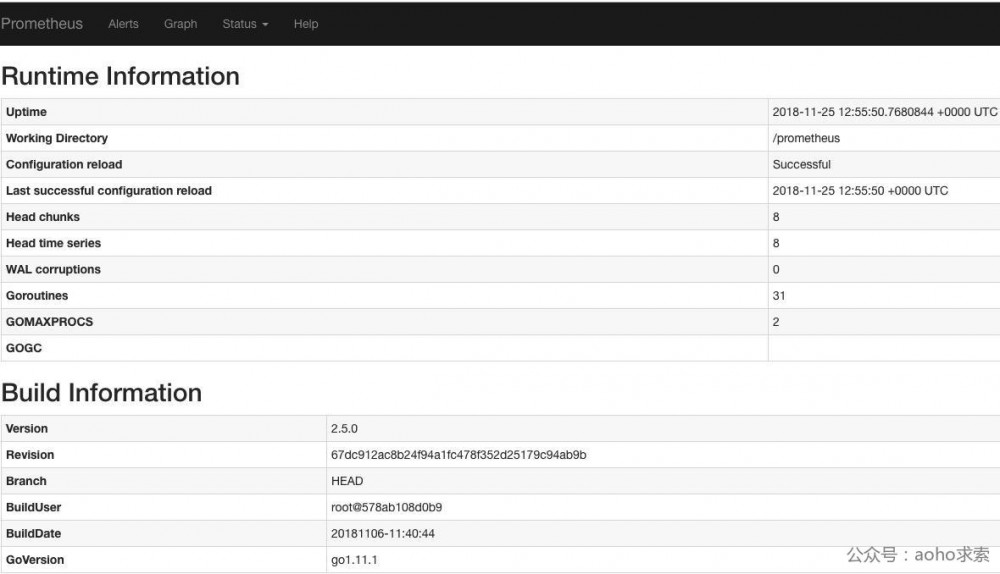Click the Working Directory row label

[x=57, y=138]
